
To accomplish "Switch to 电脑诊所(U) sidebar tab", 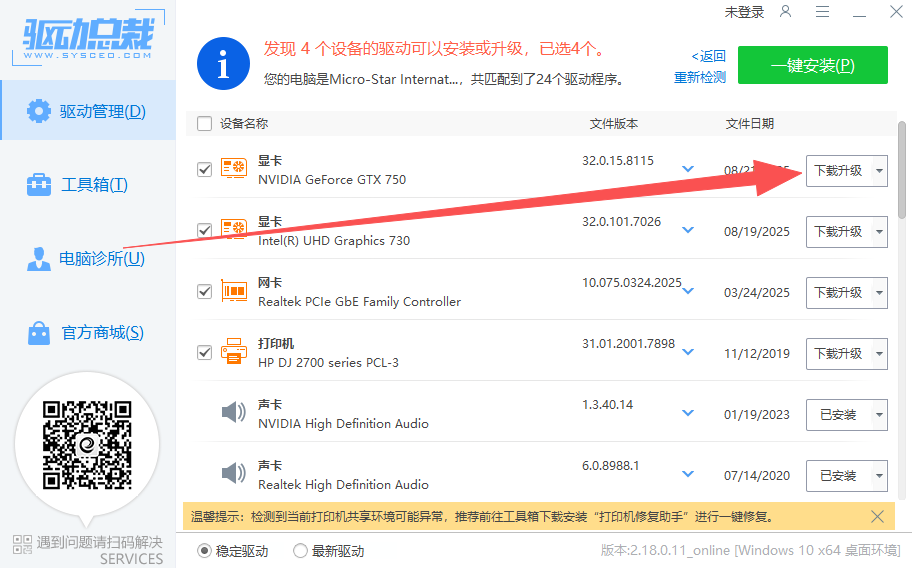I will pyautogui.click(x=87, y=259).
